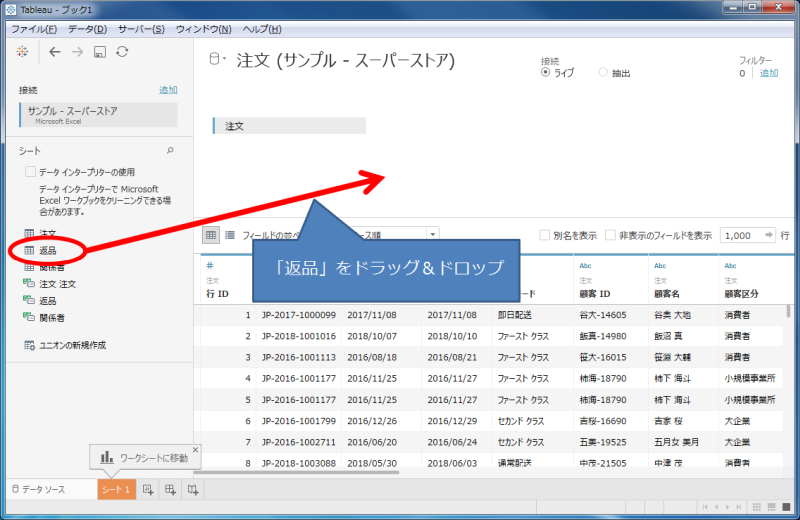Switch to metadata list view
Viewport: 800px width, 520px height.
[230, 235]
